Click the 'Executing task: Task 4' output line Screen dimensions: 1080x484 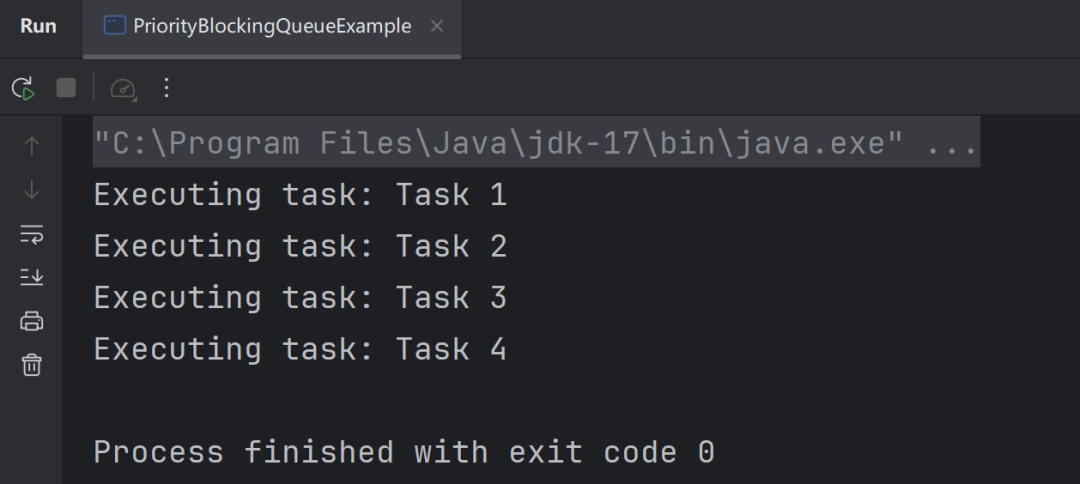[300, 349]
